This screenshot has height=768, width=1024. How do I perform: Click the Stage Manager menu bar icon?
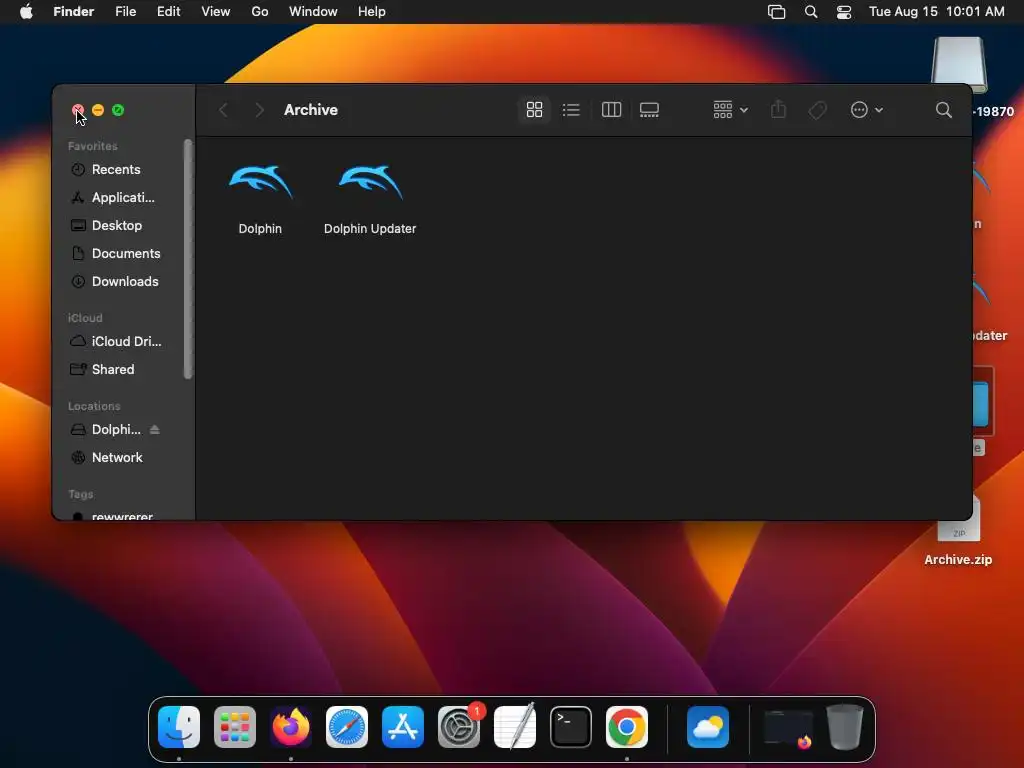[776, 12]
